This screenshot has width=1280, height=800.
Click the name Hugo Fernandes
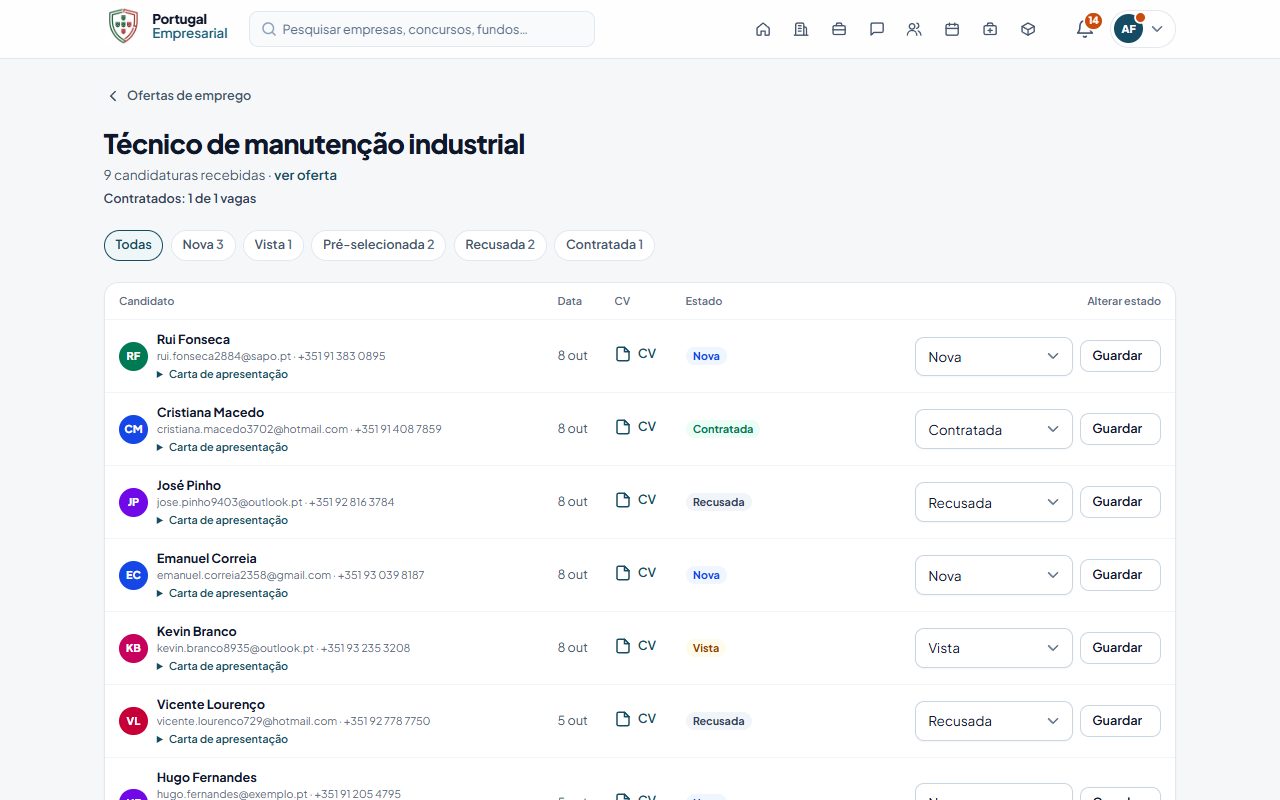point(207,777)
